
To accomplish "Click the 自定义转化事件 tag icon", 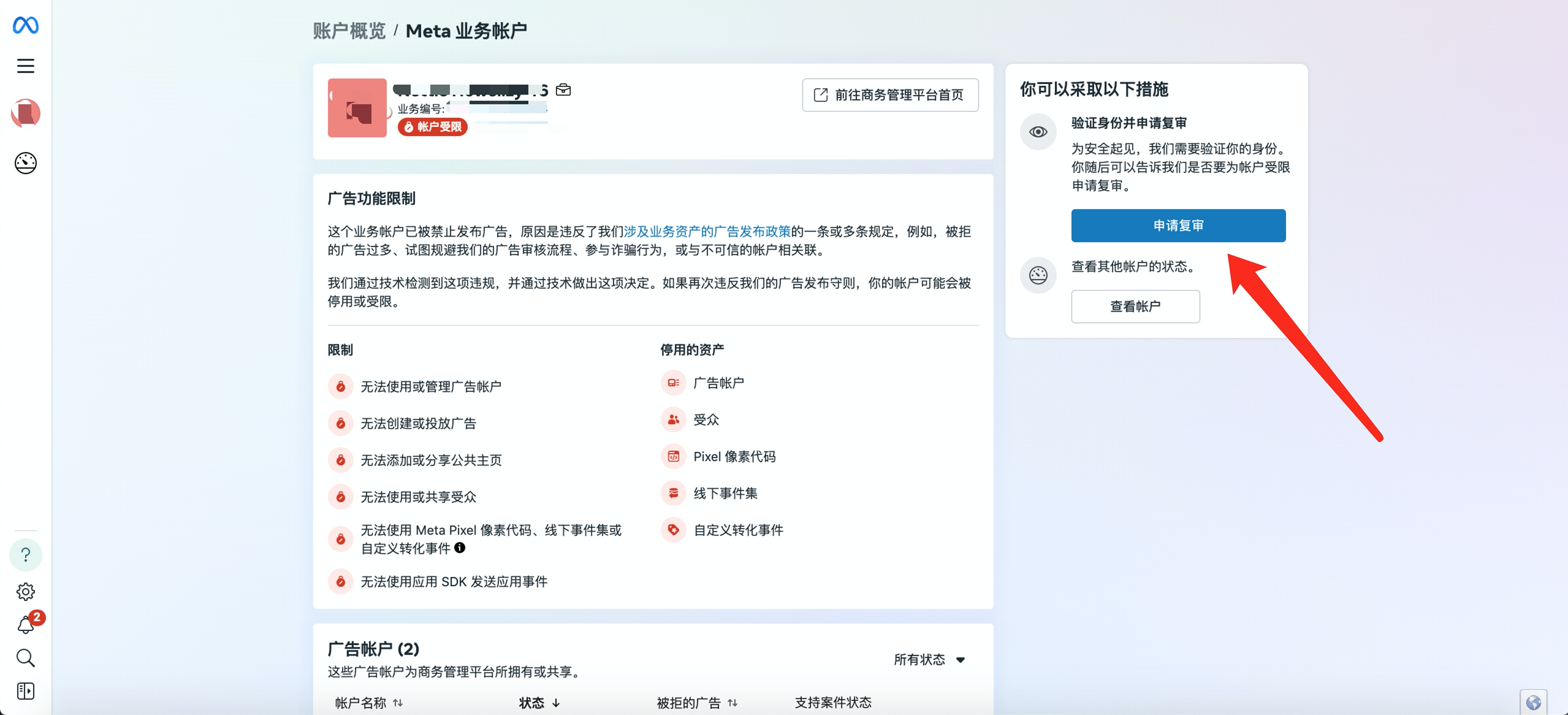I will pyautogui.click(x=673, y=530).
